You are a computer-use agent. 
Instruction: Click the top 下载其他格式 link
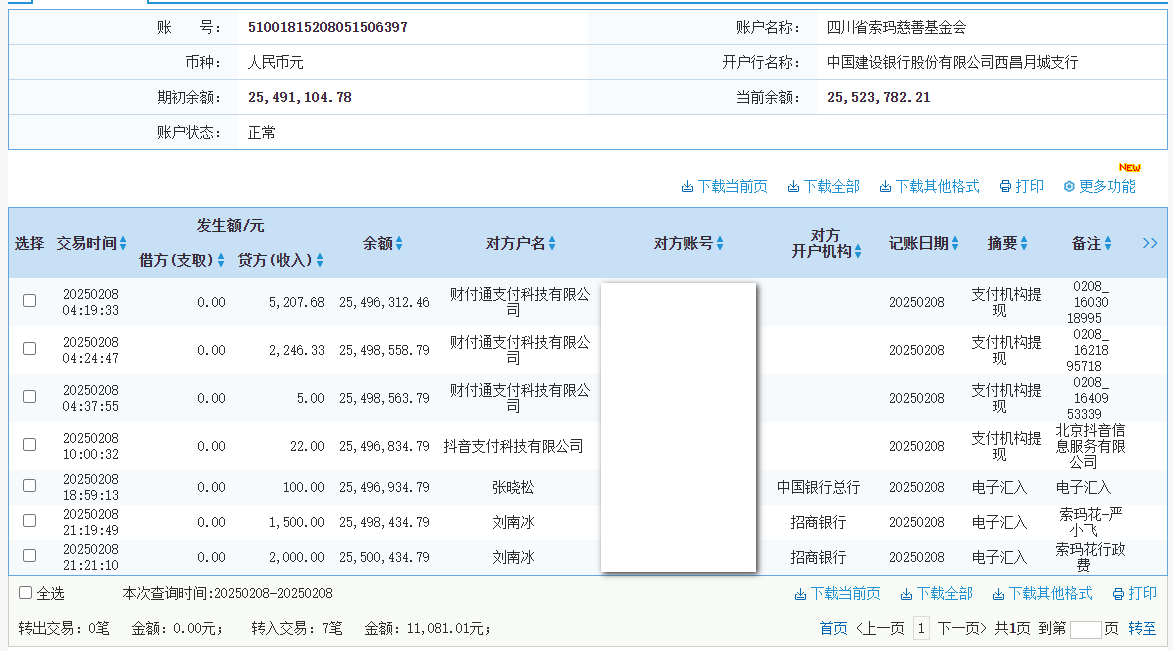coord(929,186)
